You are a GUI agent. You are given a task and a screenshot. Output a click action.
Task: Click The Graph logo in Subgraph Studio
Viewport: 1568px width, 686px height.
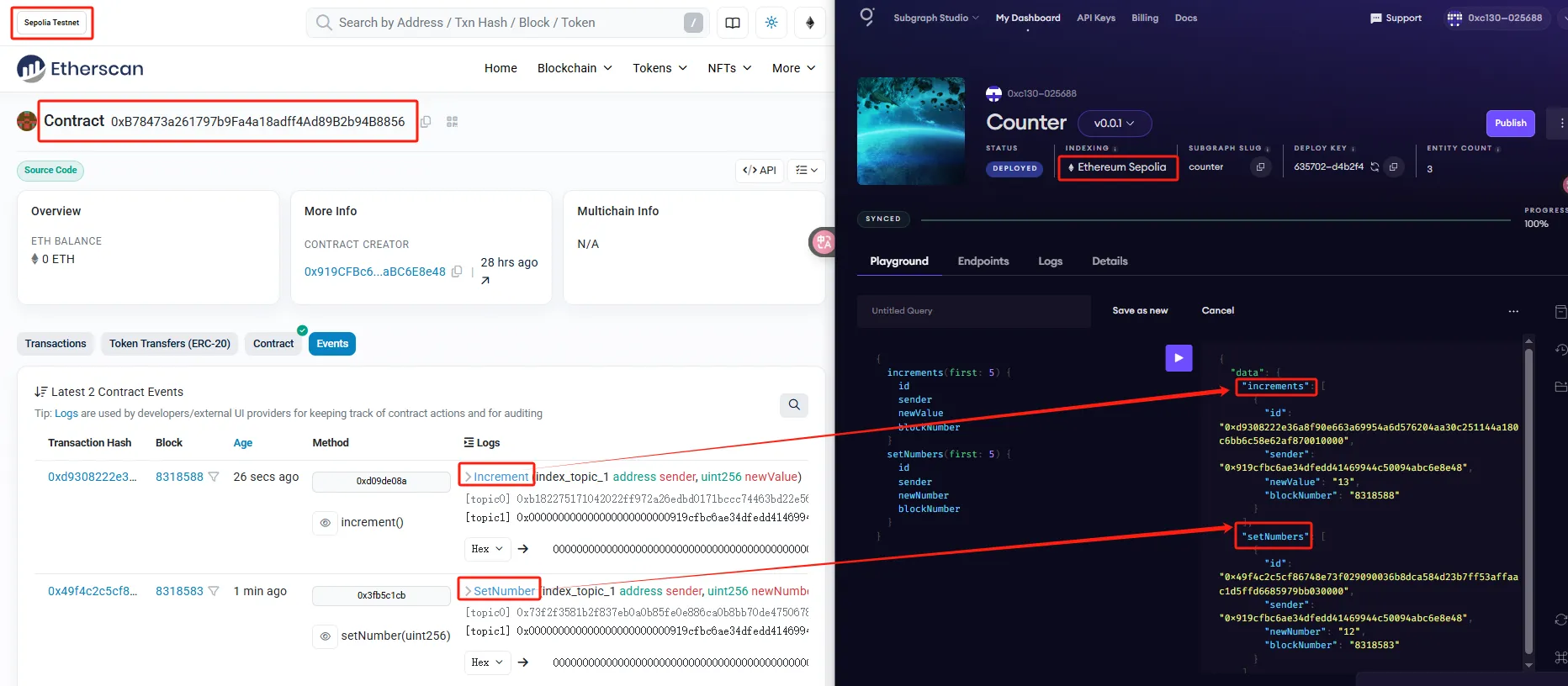tap(866, 17)
